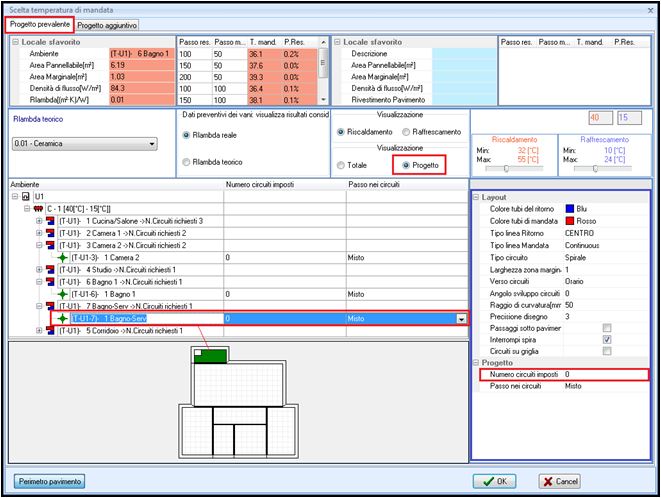Screen dimensions: 661x498
Task: Click the green circuit icon for Camera 2
Action: point(64,257)
